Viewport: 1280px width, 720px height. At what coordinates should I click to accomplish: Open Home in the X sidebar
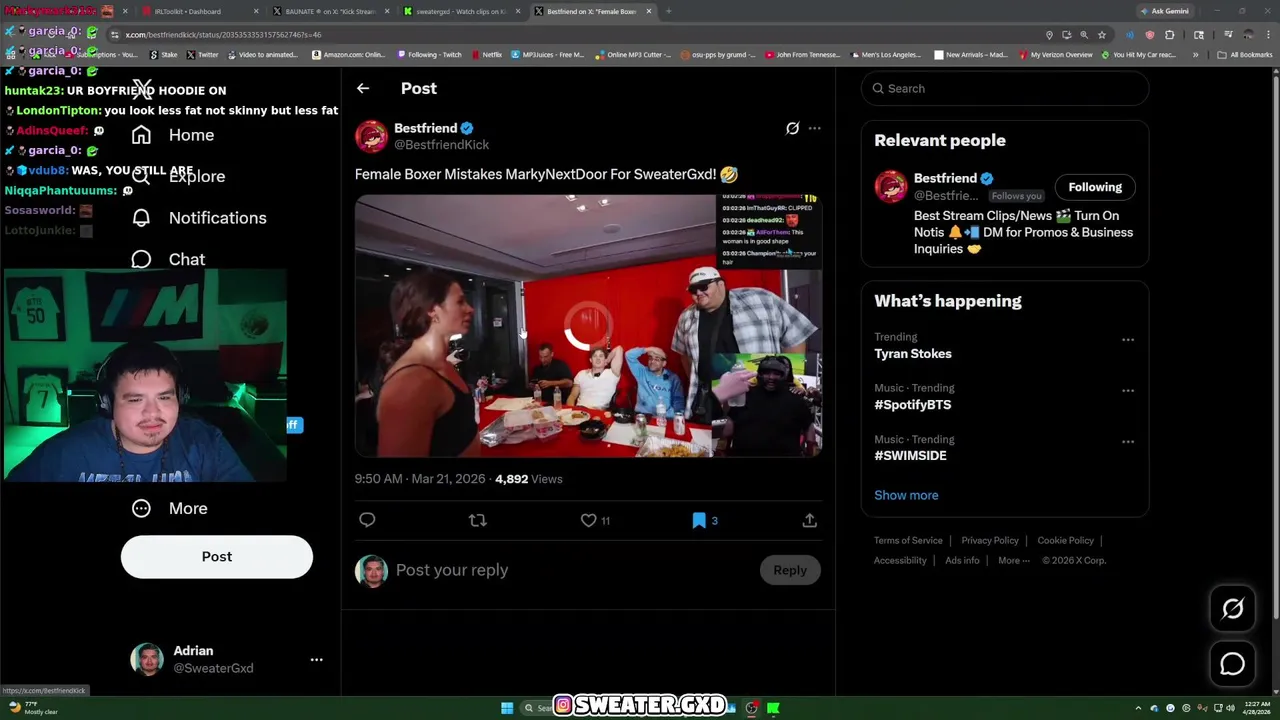coord(173,135)
